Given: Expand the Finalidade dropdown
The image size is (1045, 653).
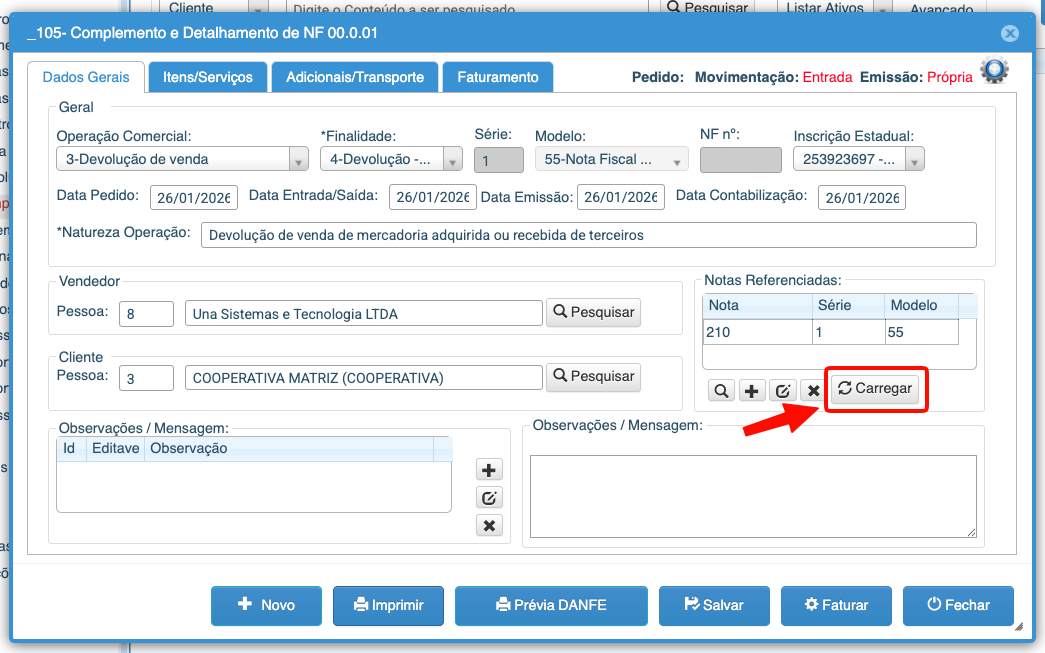Looking at the screenshot, I should tap(452, 160).
